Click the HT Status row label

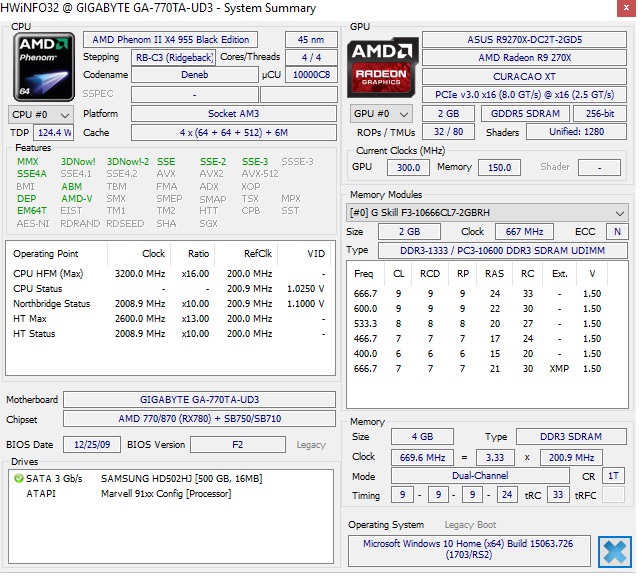34,334
